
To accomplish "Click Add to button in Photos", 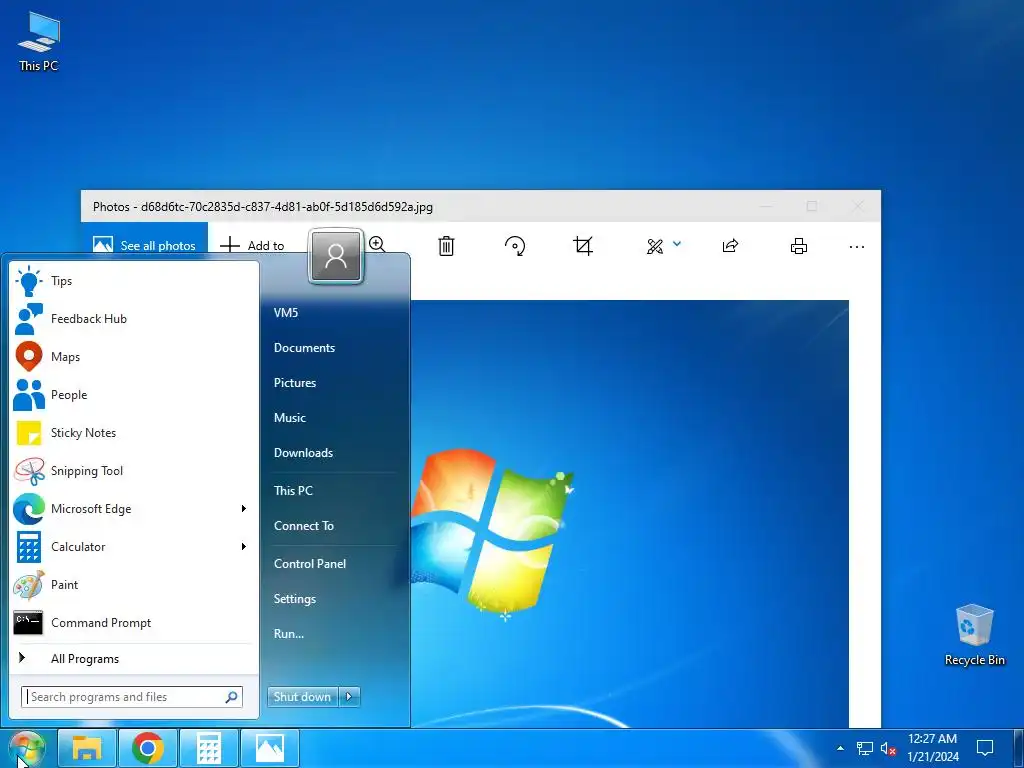I will pyautogui.click(x=252, y=246).
